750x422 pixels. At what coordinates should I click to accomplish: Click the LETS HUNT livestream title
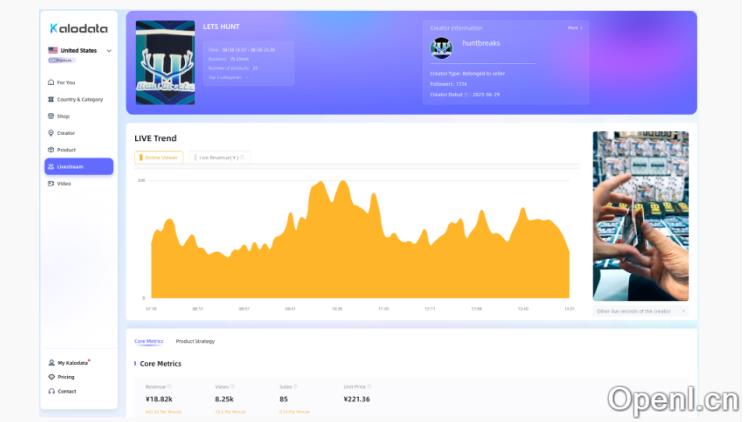point(221,27)
